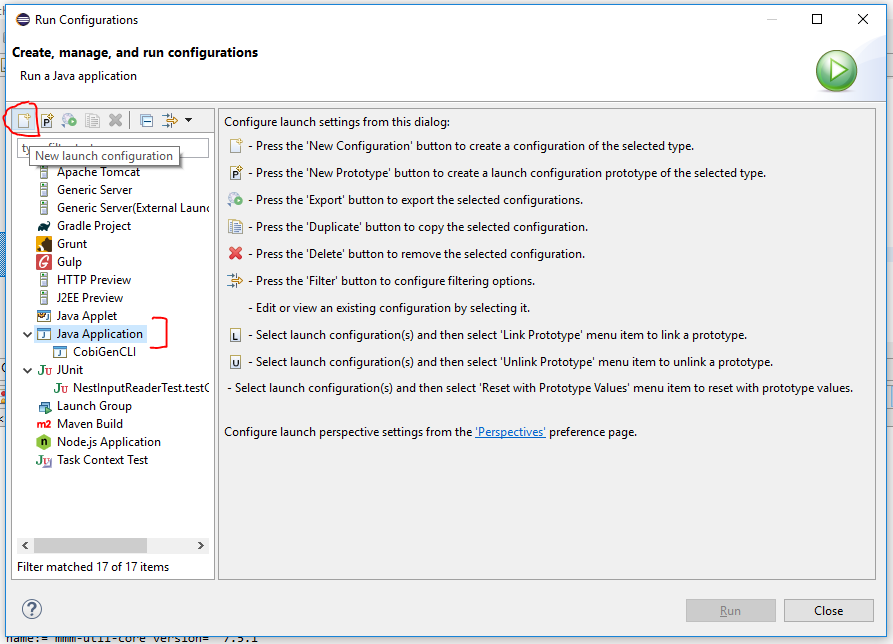Open the Filter button dropdown arrow
893x644 pixels.
tap(188, 120)
